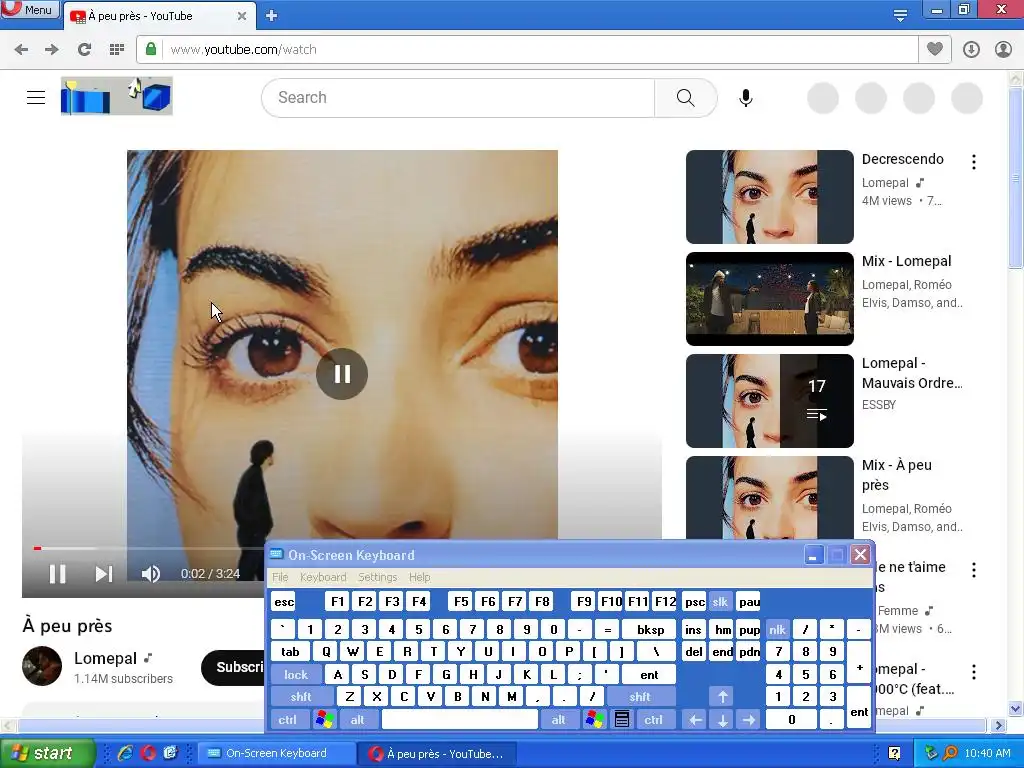This screenshot has height=768, width=1024.
Task: Toggle the left shft key
Action: click(301, 697)
